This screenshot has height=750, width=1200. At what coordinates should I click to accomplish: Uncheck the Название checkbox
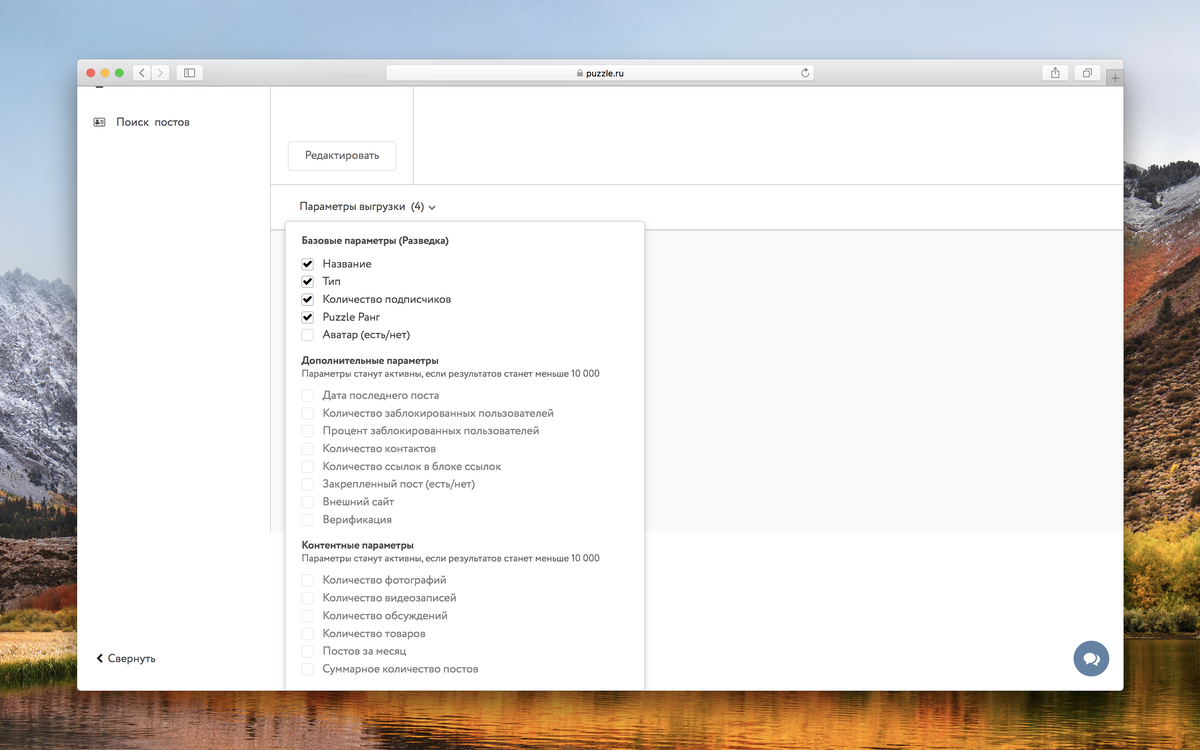[308, 264]
